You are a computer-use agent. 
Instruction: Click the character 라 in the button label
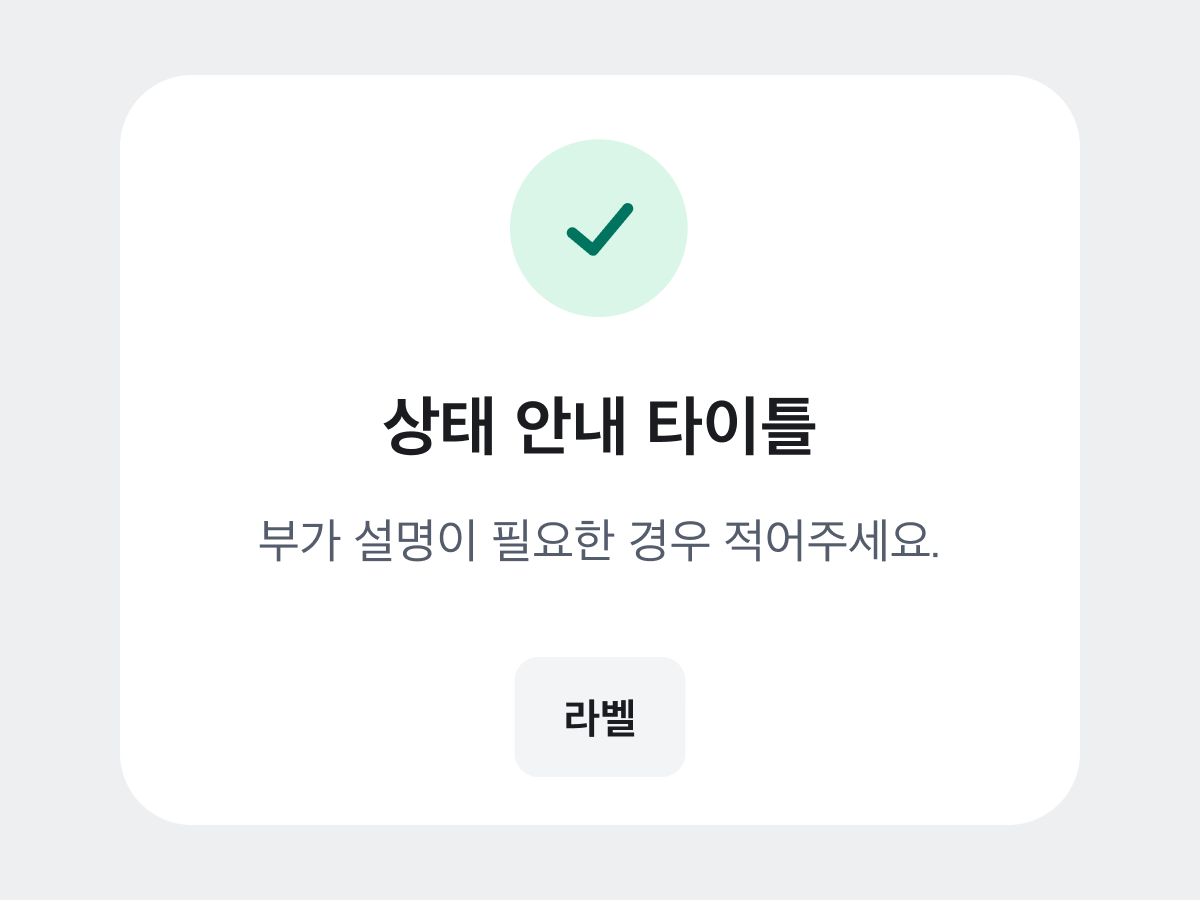[581, 717]
